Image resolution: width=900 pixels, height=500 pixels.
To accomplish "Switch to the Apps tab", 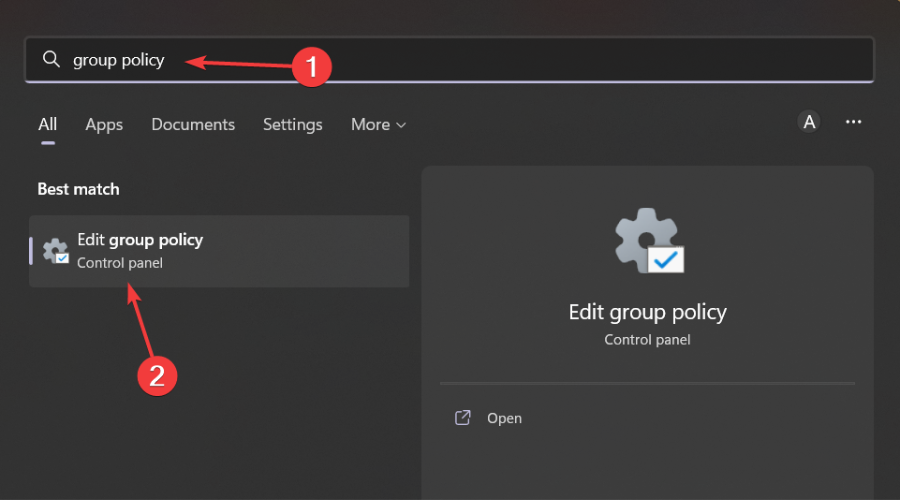I will click(x=104, y=125).
